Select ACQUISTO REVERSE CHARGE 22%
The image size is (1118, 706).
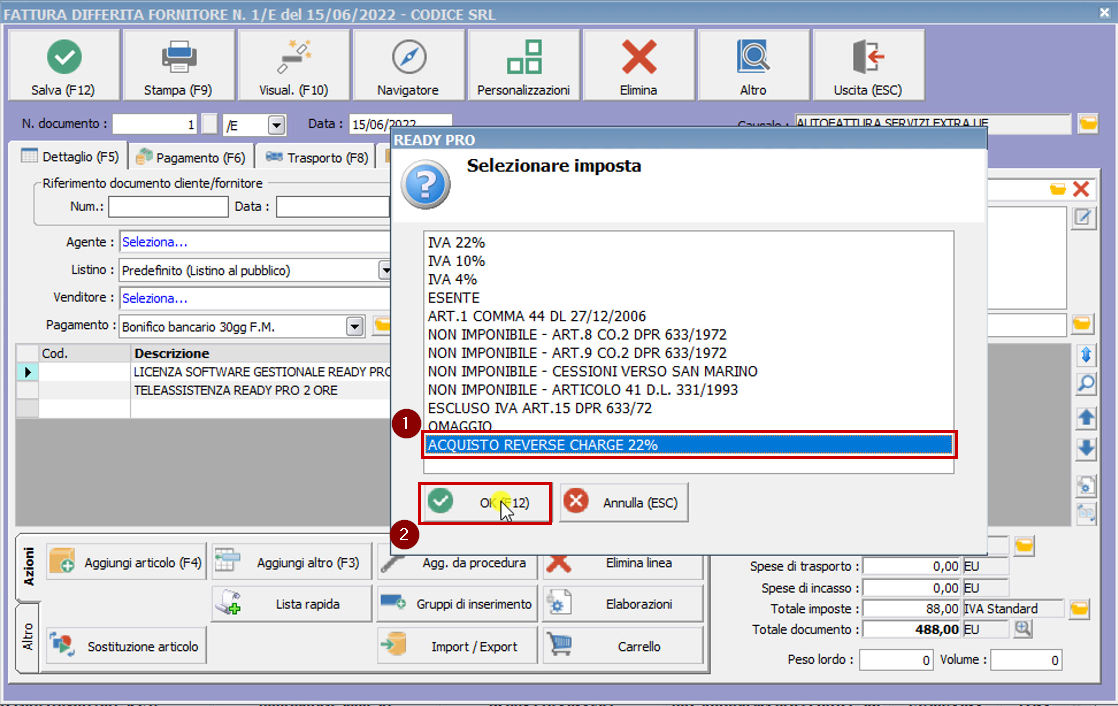[x=689, y=445]
